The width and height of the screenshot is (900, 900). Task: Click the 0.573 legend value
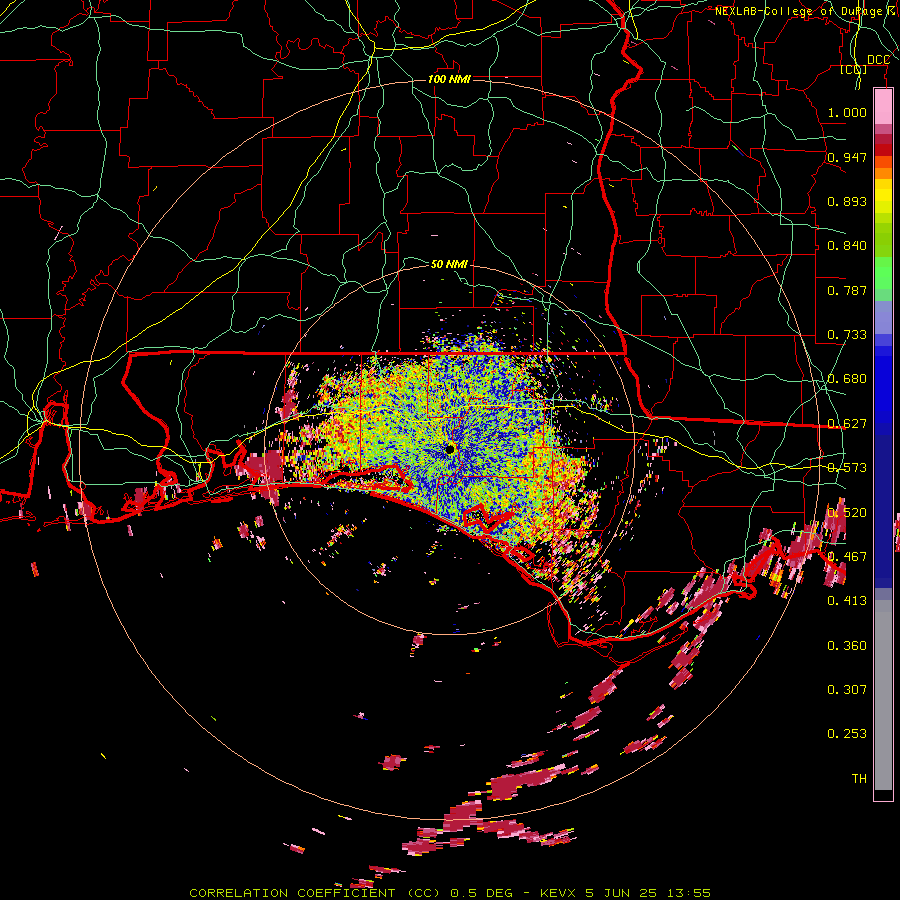tap(847, 468)
